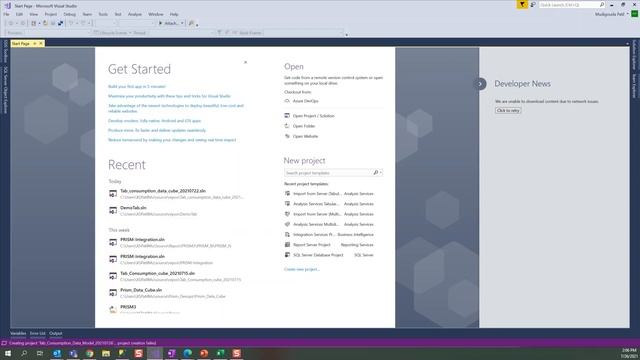Open the Edit menu

click(x=19, y=14)
